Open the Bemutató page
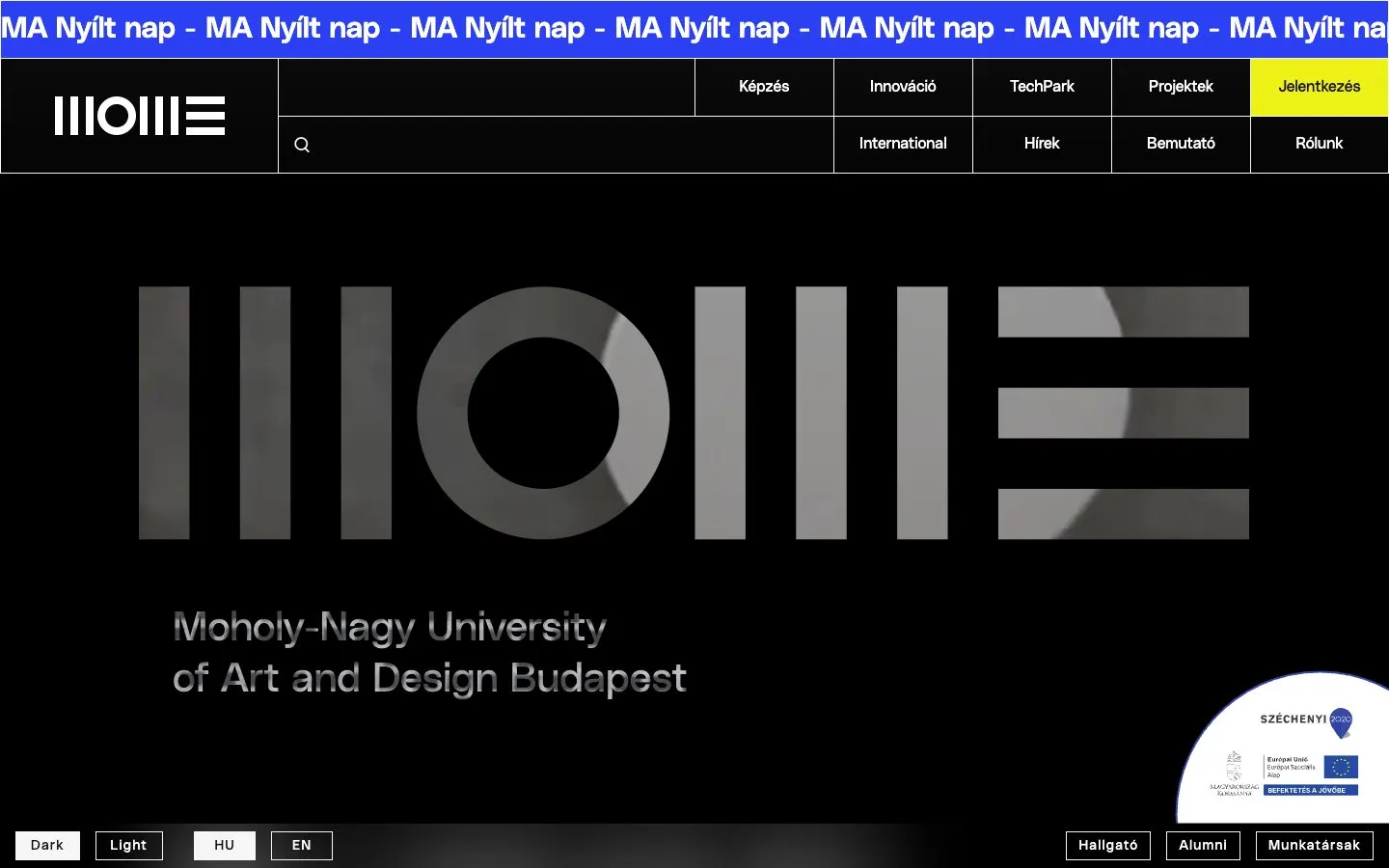 point(1181,144)
